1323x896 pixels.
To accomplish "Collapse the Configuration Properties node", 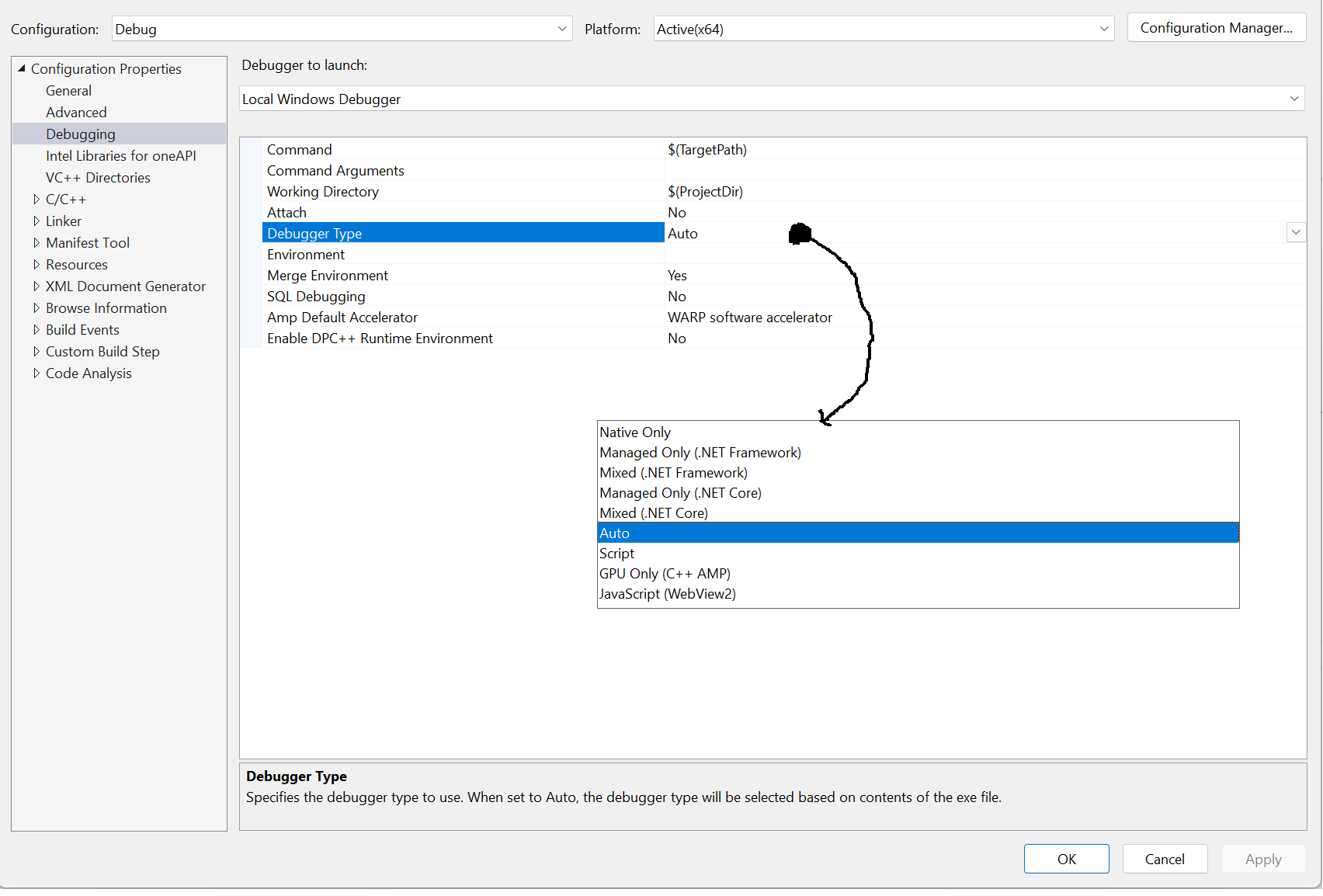I will [22, 68].
